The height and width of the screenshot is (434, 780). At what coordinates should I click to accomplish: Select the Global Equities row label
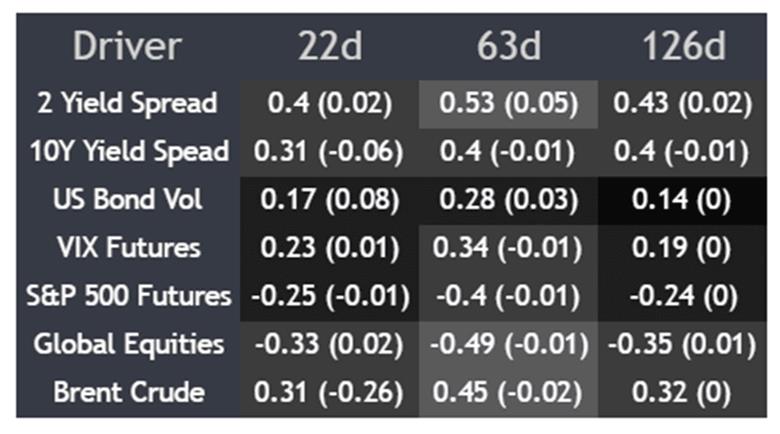click(129, 345)
